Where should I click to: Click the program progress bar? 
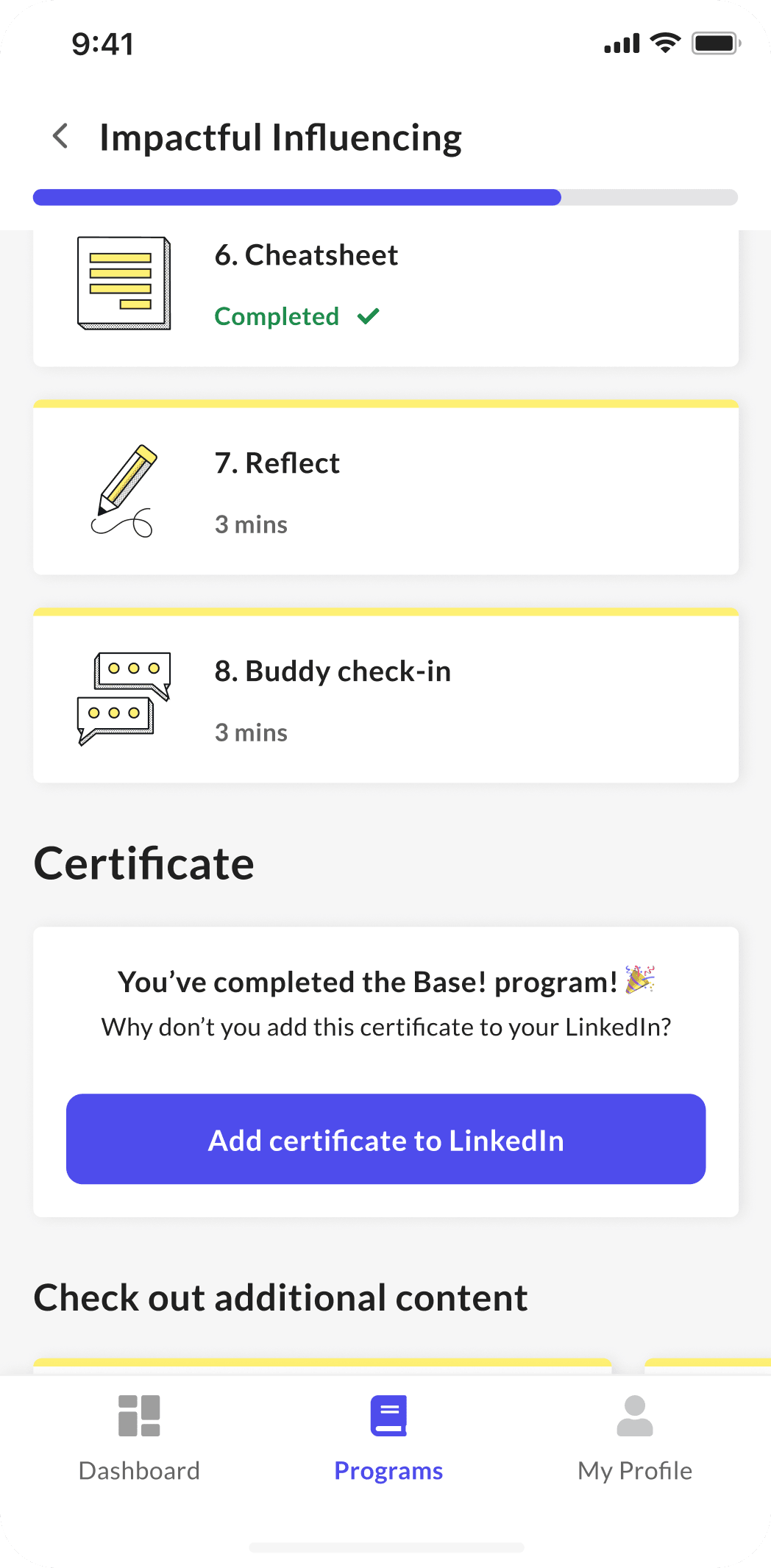(x=385, y=197)
